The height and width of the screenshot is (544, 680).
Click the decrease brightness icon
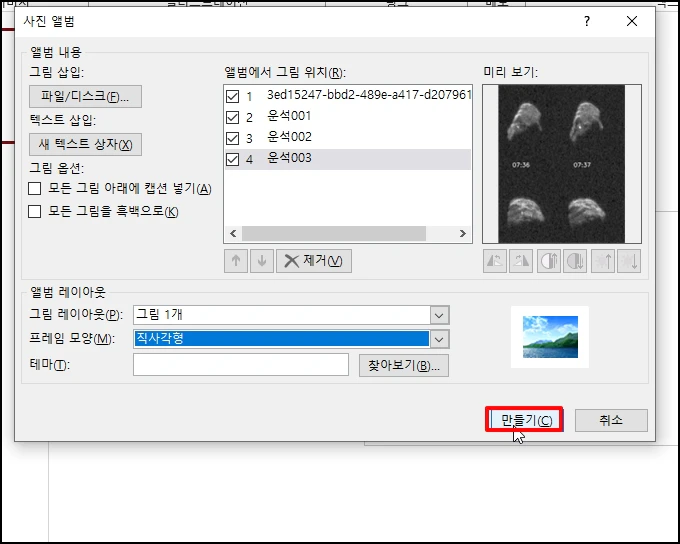(x=629, y=261)
